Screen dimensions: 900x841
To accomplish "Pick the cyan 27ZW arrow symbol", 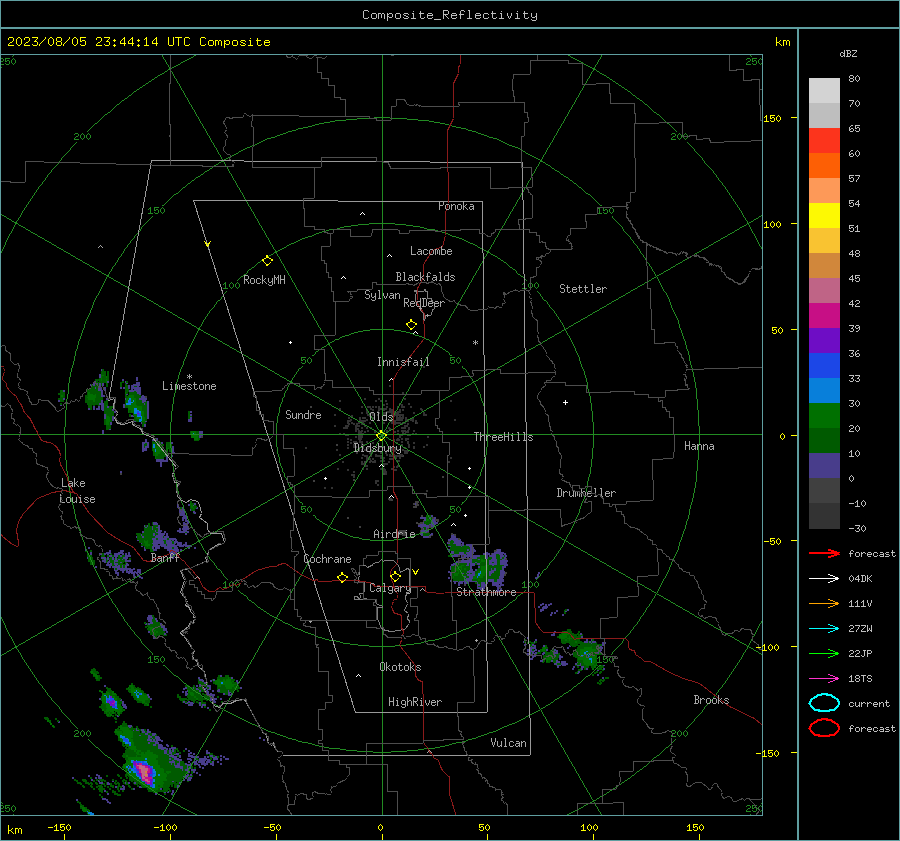I will coord(824,629).
